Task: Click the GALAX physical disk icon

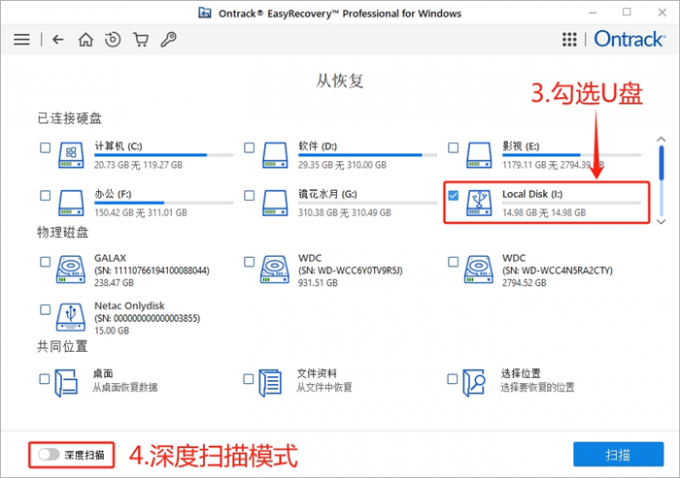Action: [x=70, y=269]
